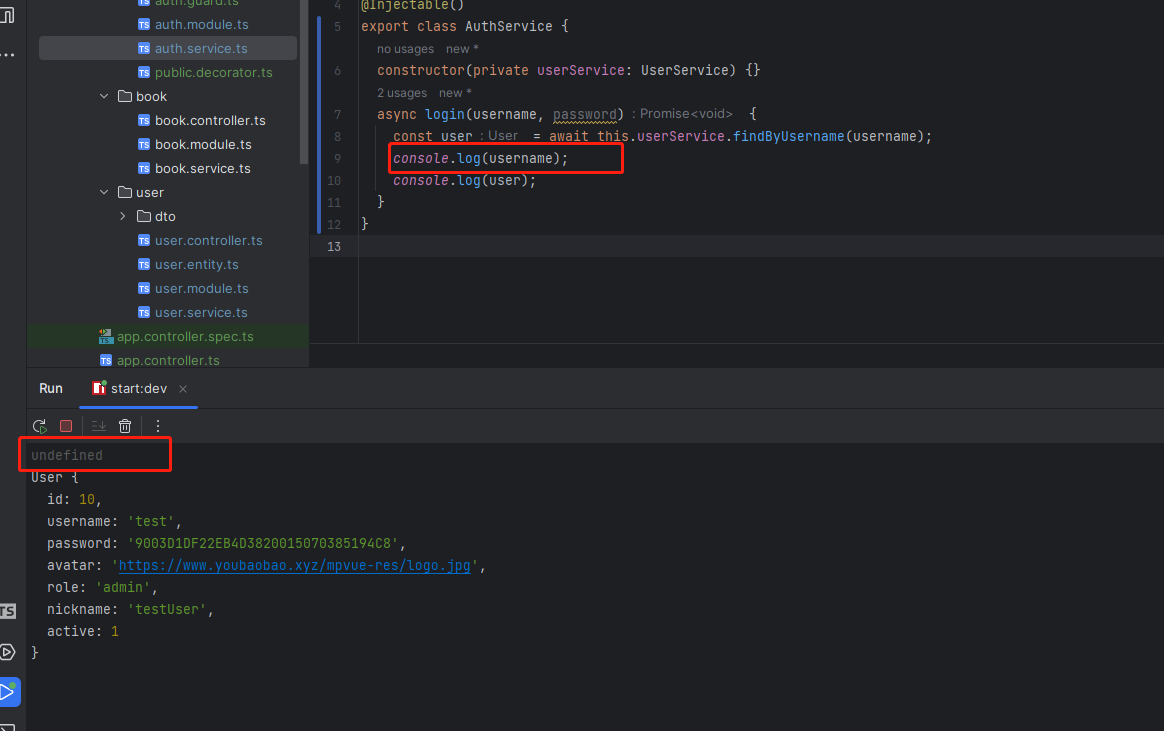
Task: Click 'new *' hint above constructor
Action: 462,49
